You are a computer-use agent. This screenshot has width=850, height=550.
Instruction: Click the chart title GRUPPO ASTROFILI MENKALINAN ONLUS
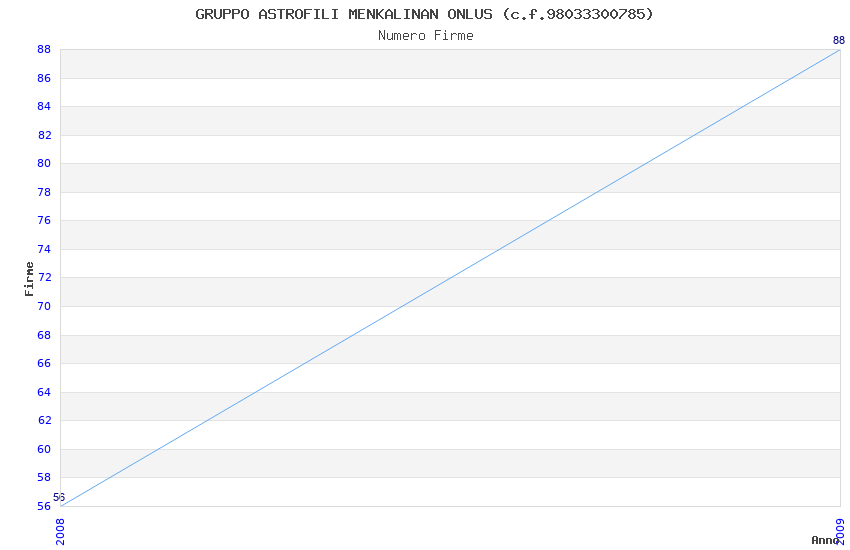(x=424, y=14)
